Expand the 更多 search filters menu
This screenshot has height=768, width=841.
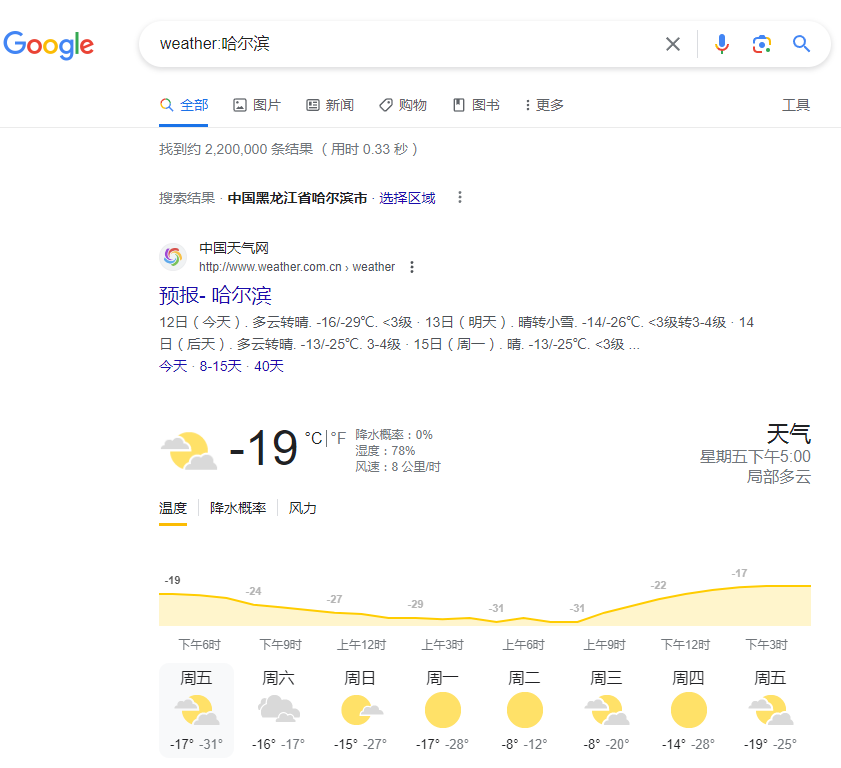544,105
